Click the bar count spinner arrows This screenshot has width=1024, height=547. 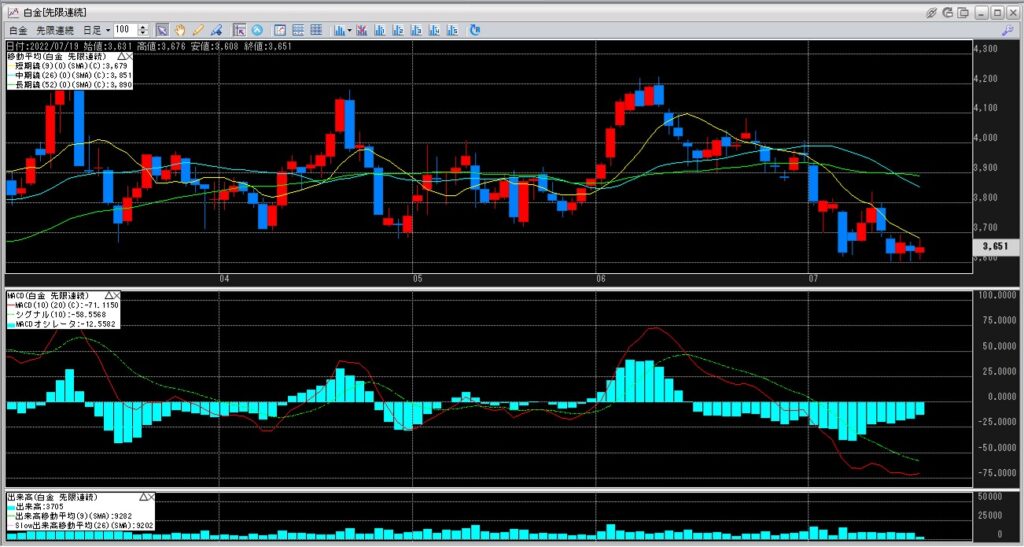[x=143, y=30]
